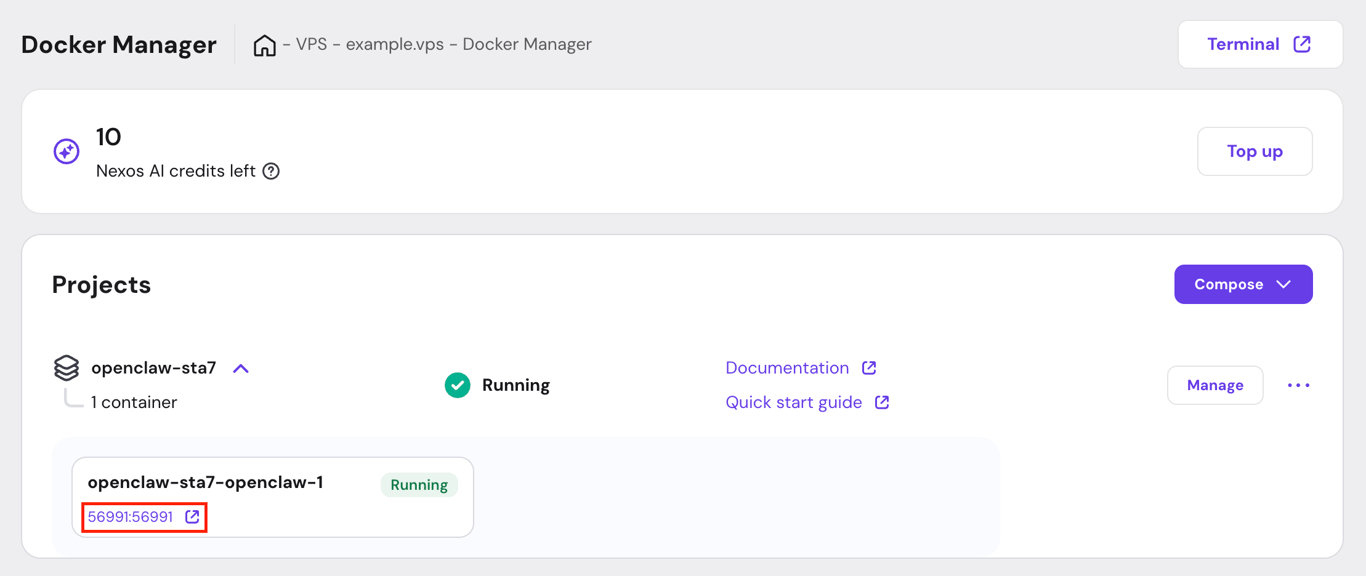
Task: Open the Compose dropdown menu
Action: [x=1243, y=284]
